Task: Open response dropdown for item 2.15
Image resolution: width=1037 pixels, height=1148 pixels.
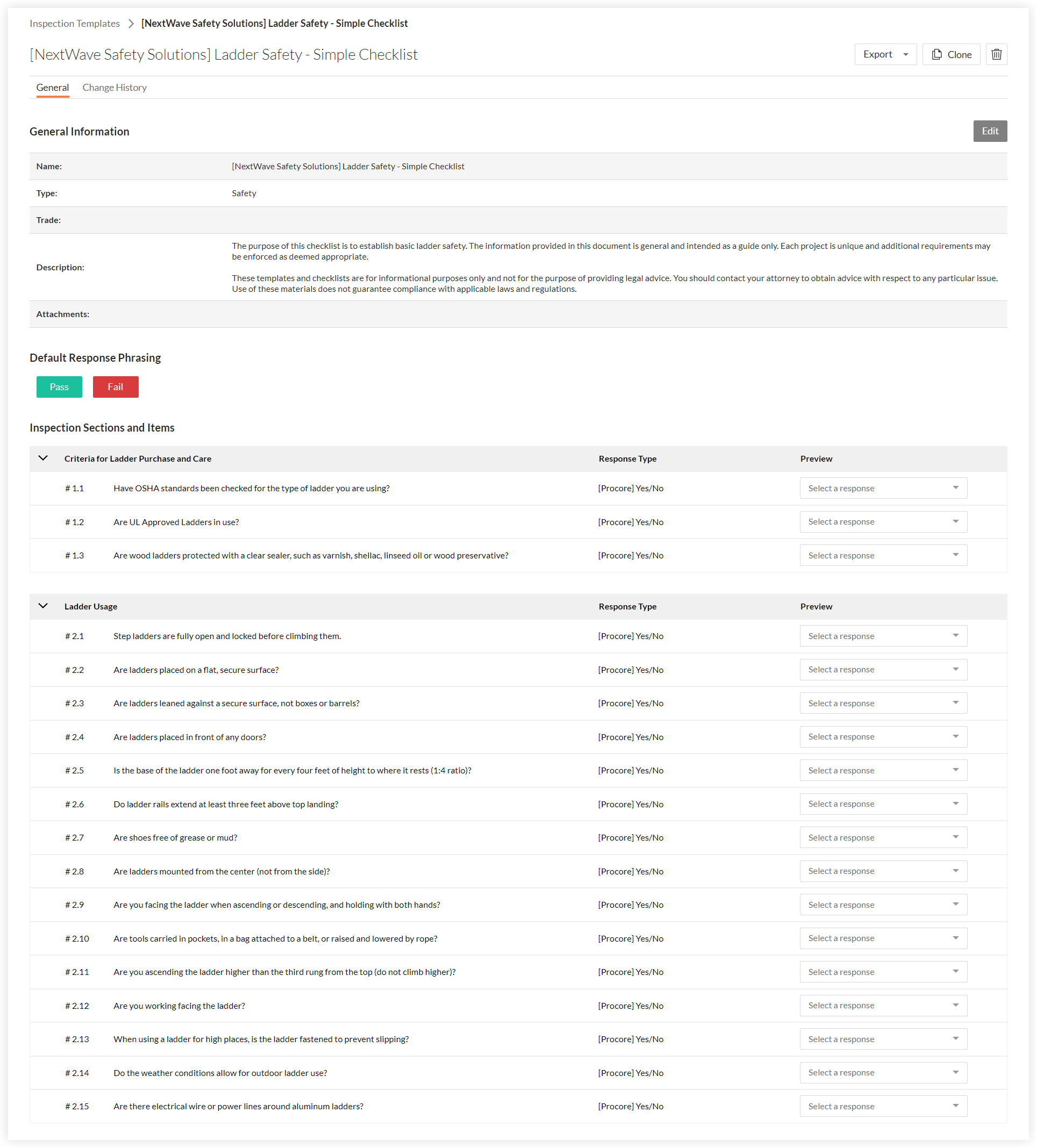Action: coord(883,1106)
